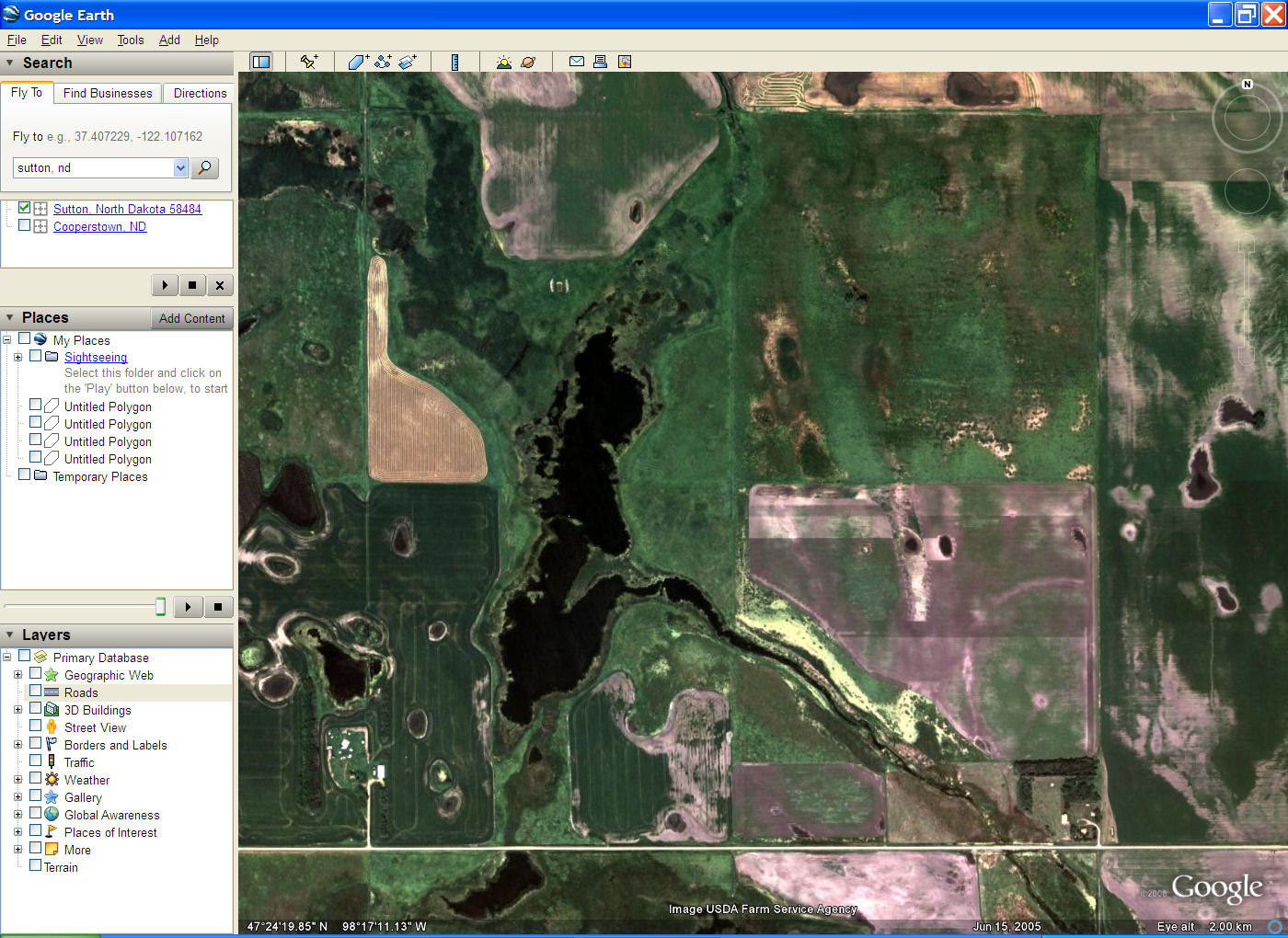Screen dimensions: 1288x938
Task: Switch to the Directions tab
Action: [200, 93]
